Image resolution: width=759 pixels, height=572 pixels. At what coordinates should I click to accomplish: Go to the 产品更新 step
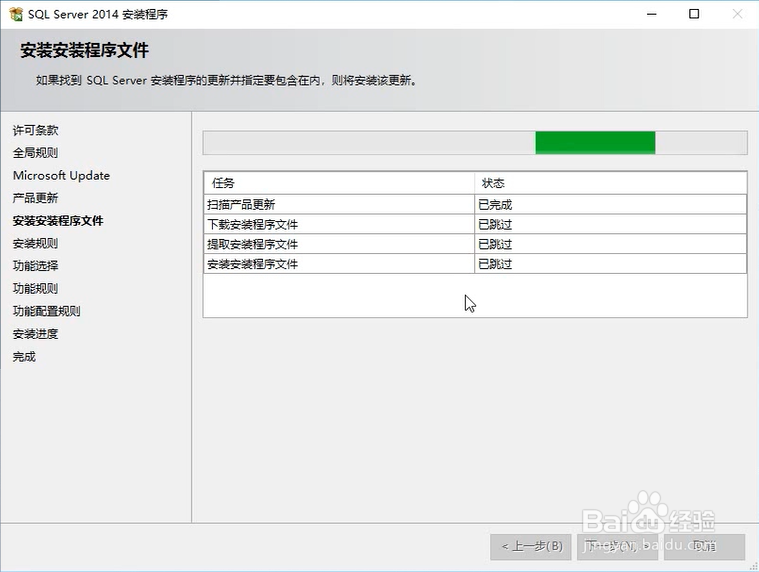point(35,198)
